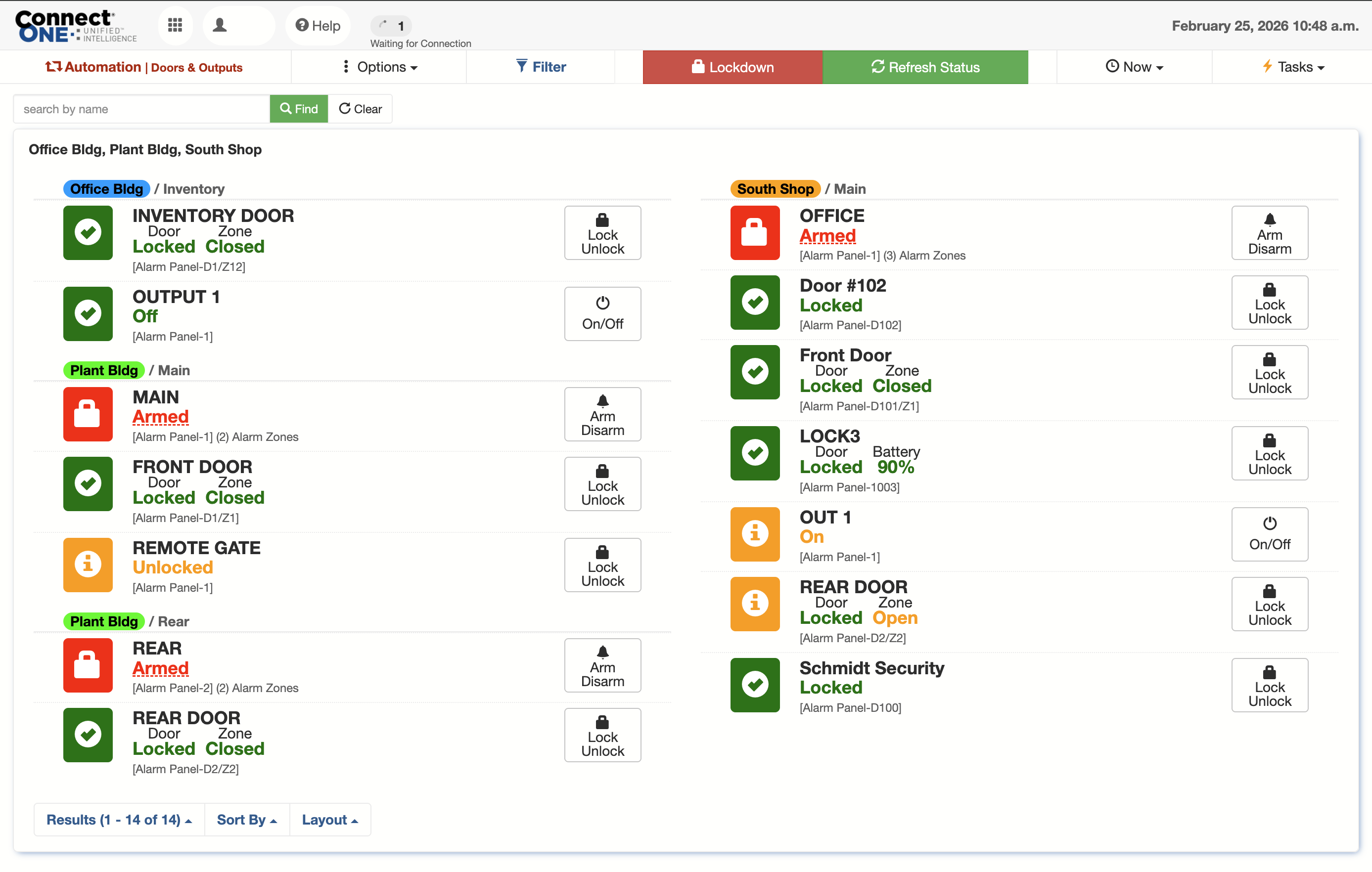Click the orange info icon beside REMOTE GATE

pyautogui.click(x=88, y=565)
